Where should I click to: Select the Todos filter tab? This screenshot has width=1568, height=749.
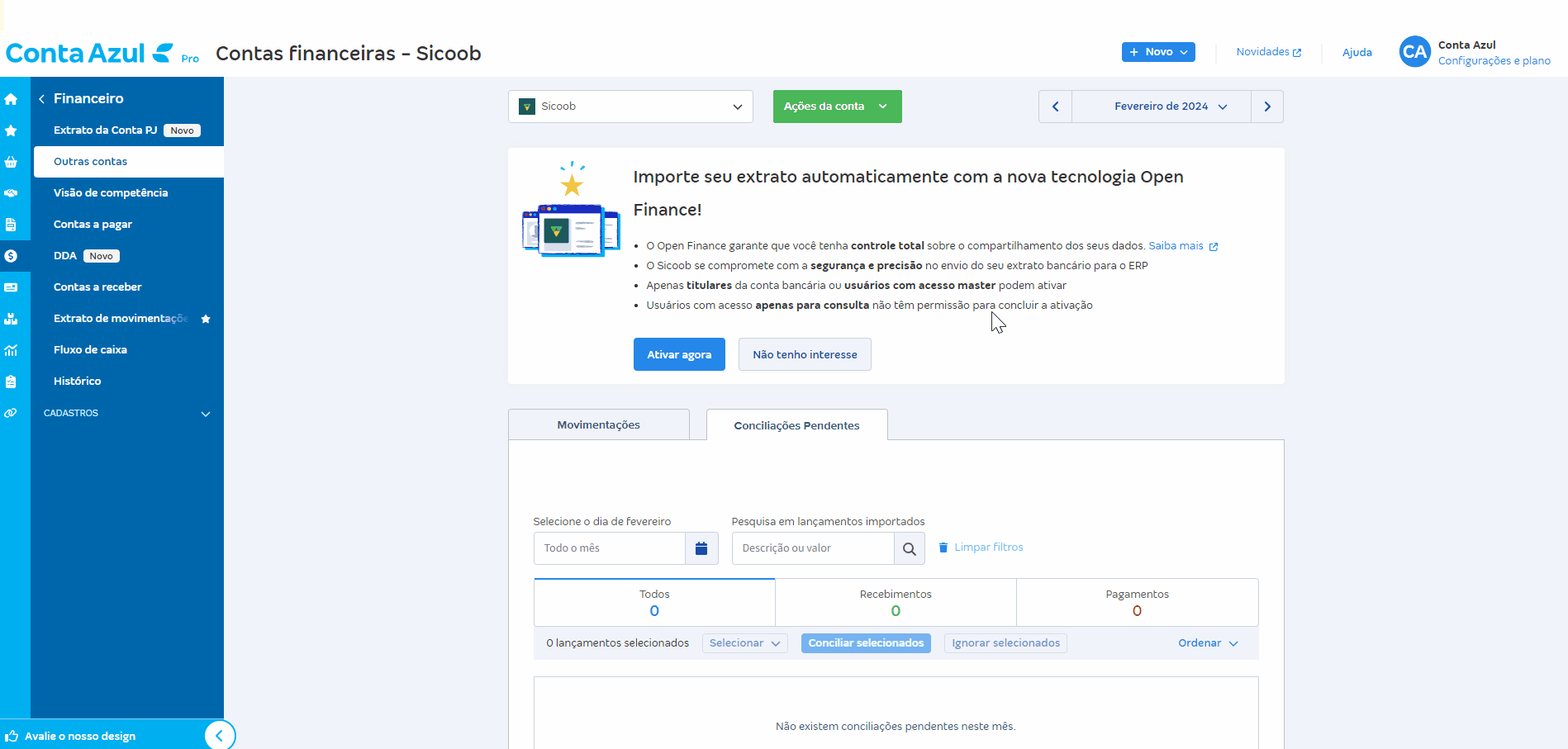pos(654,603)
